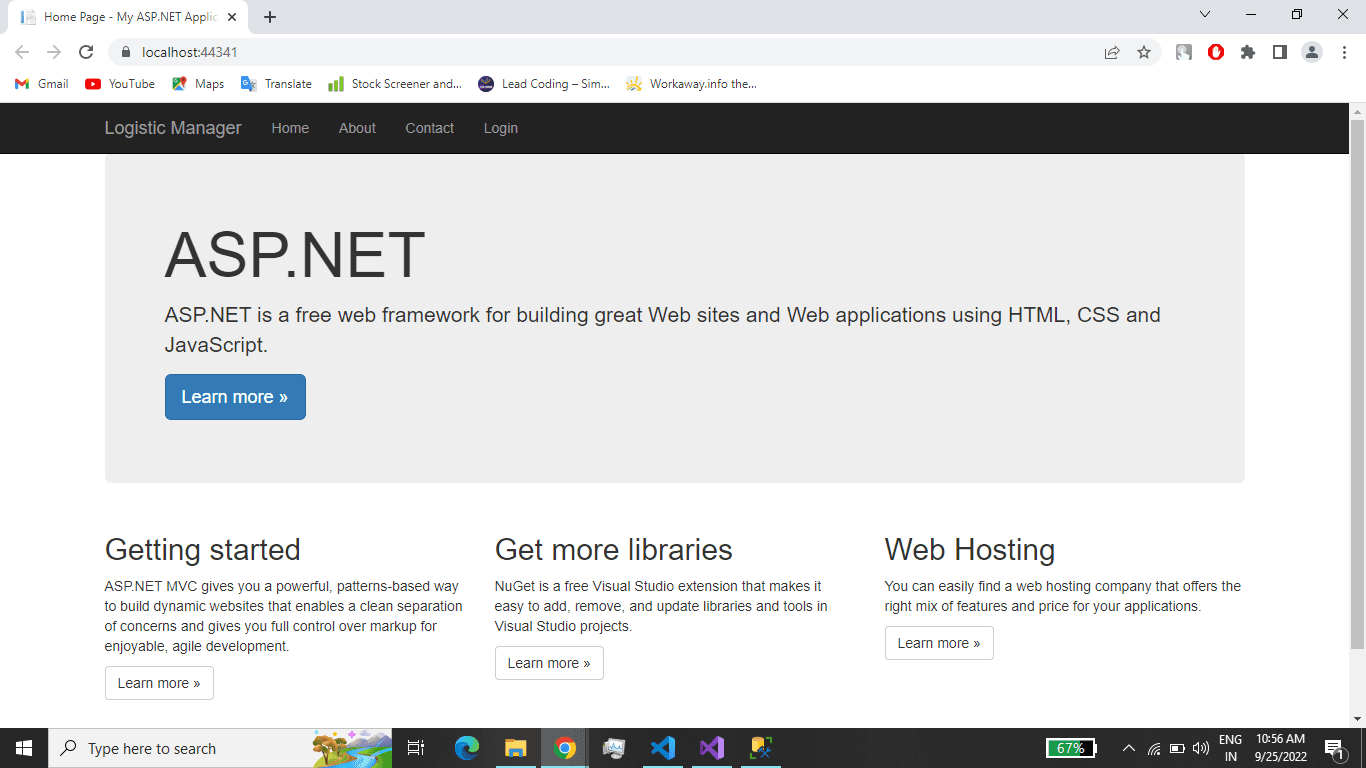Click the grey extension icon beside the star
Viewport: 1366px width, 768px height.
pos(1184,52)
